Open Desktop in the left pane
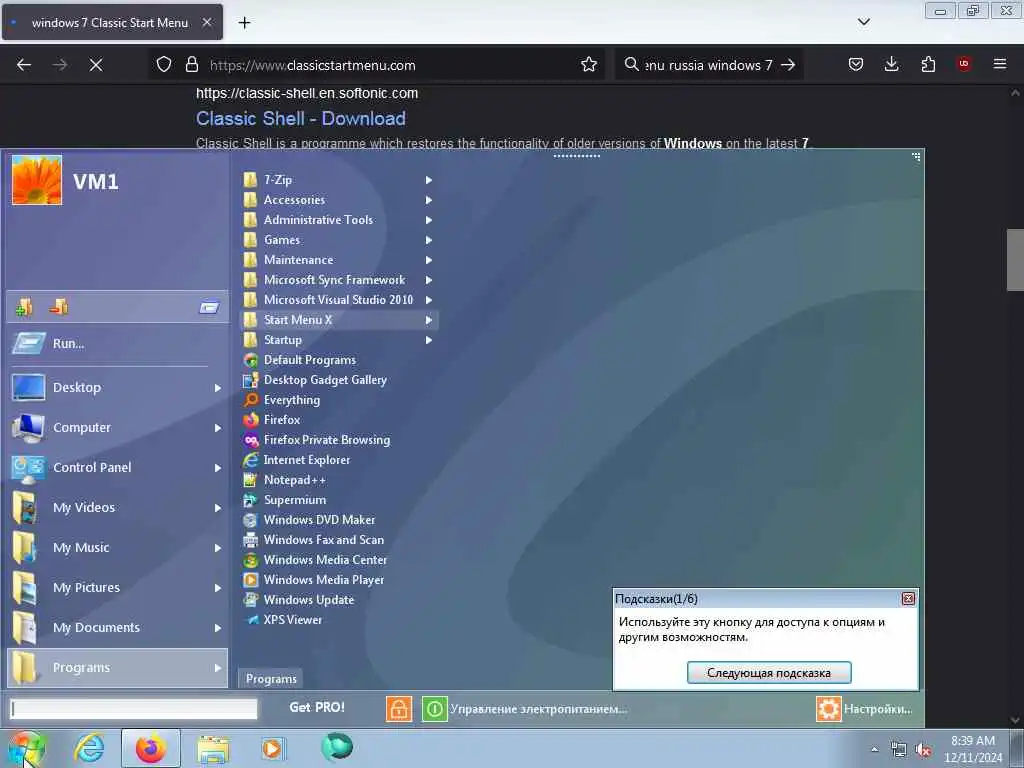1024x768 pixels. [x=118, y=387]
